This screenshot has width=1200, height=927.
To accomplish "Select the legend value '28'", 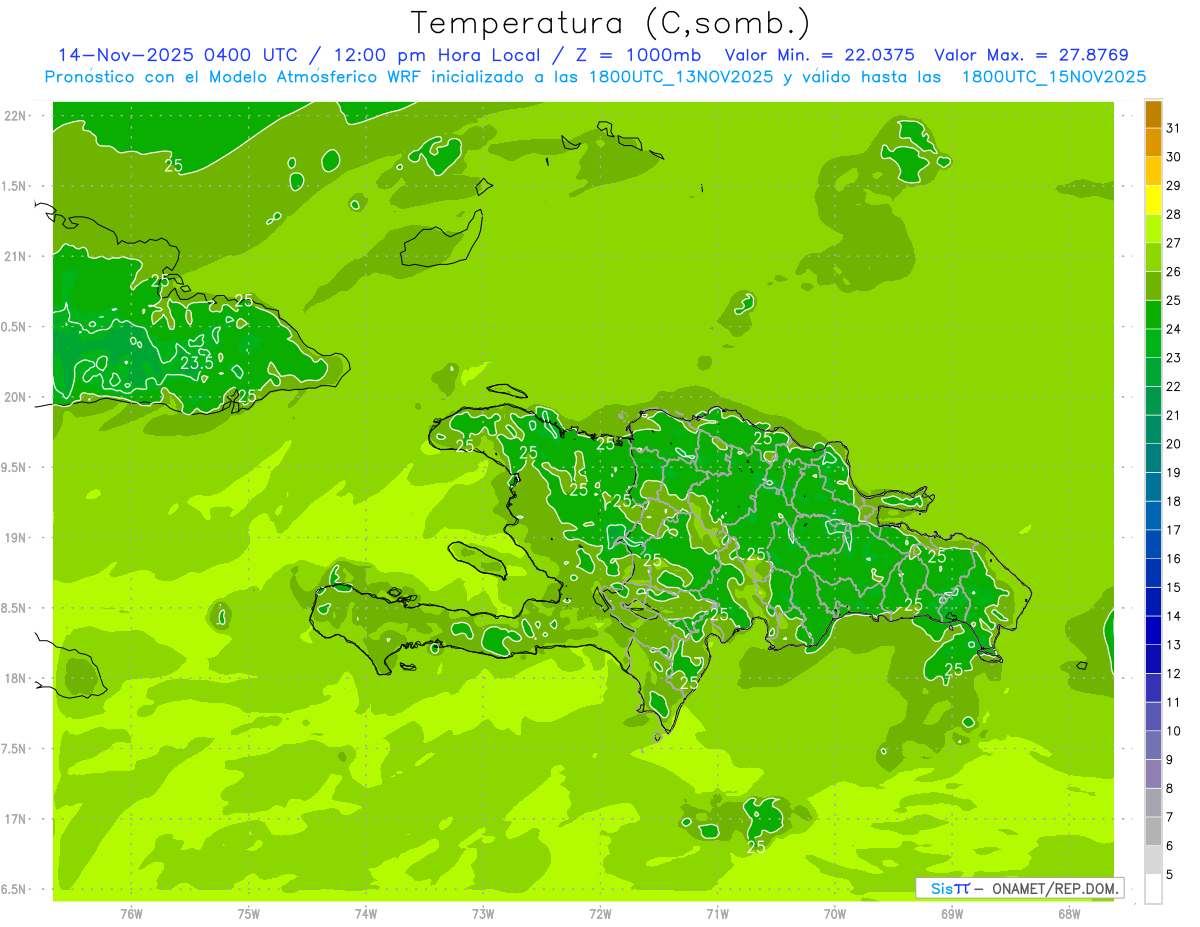I will [1173, 214].
